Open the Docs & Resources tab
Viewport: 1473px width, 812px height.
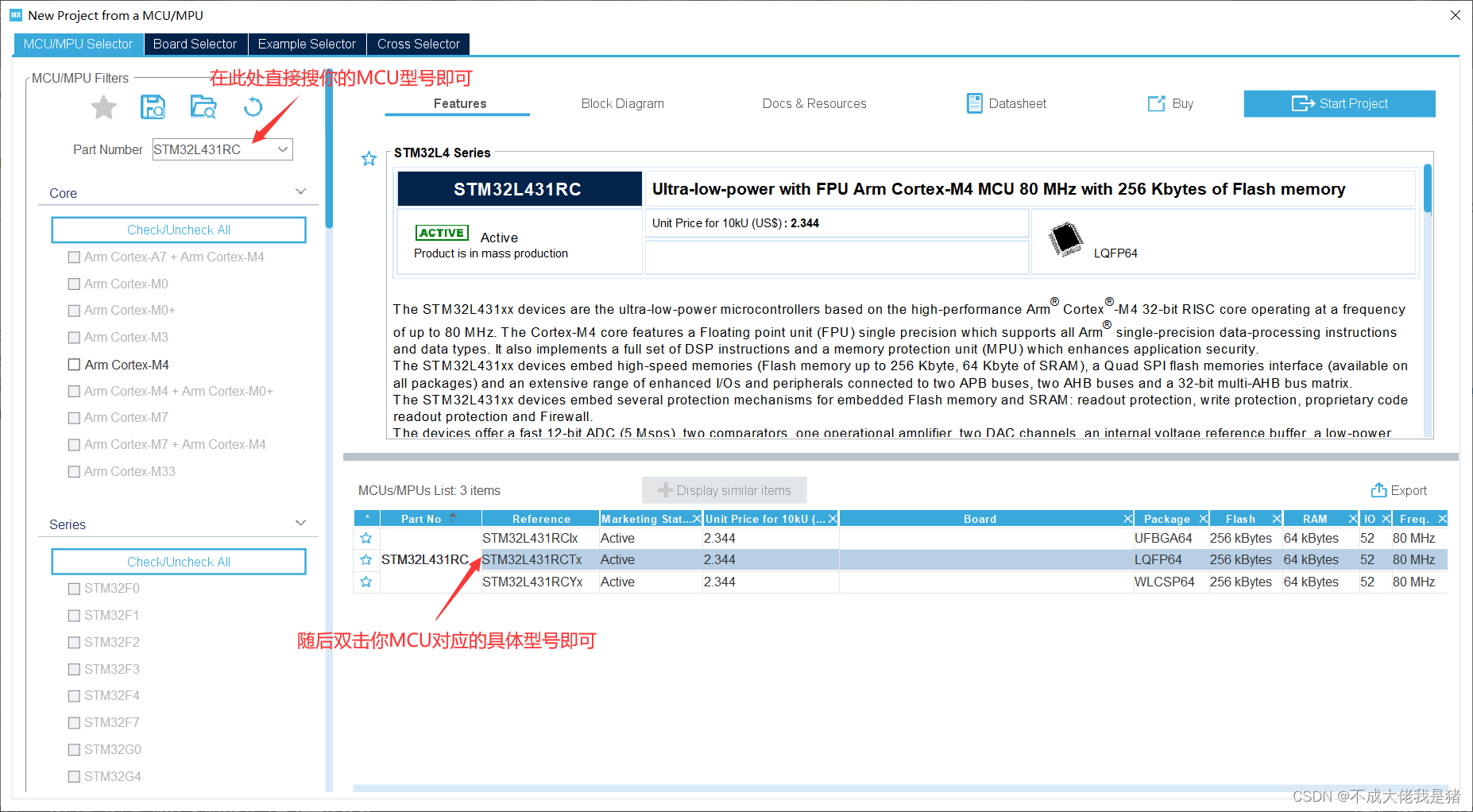(x=814, y=103)
